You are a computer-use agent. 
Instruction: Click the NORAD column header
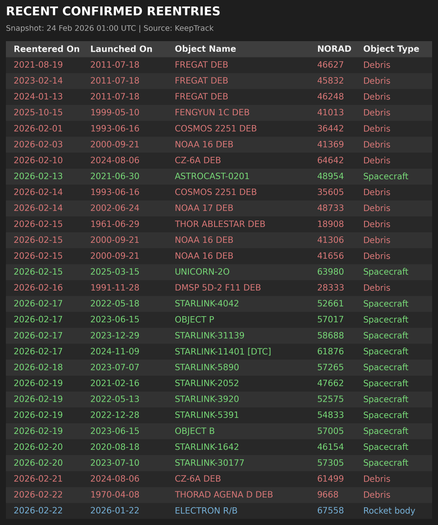(334, 49)
